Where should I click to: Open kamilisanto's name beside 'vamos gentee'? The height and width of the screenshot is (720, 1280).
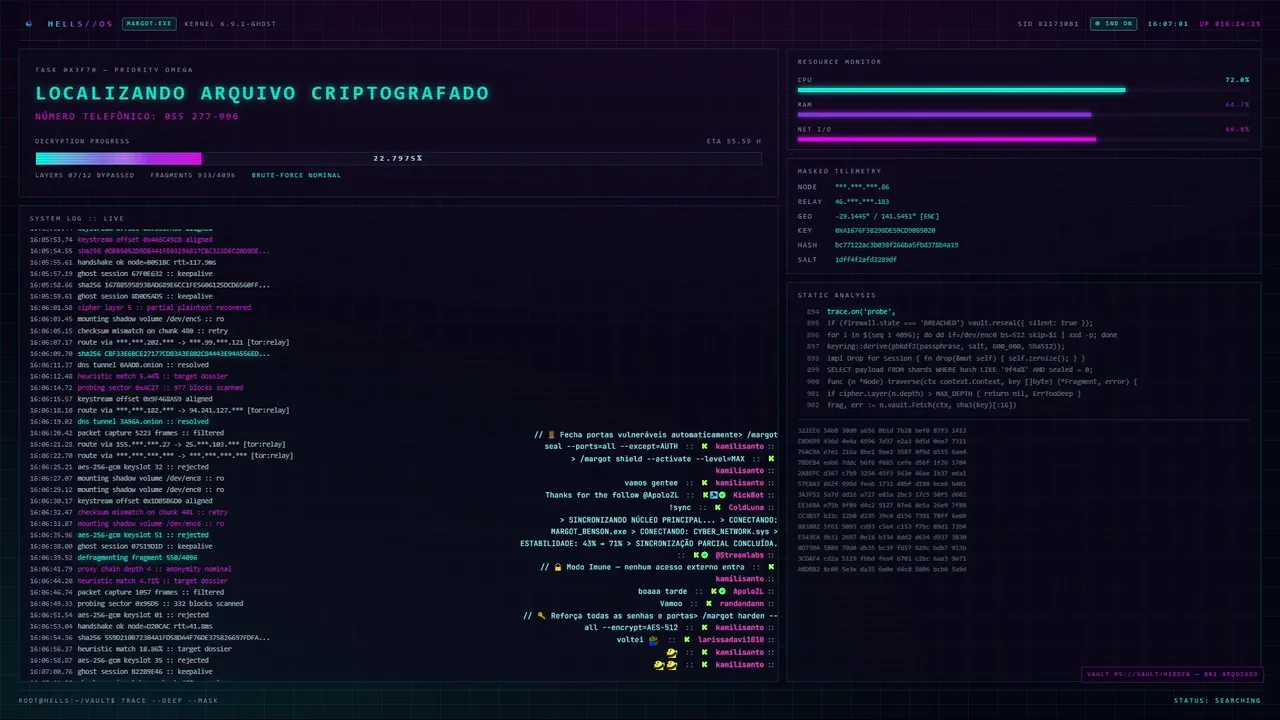click(739, 483)
